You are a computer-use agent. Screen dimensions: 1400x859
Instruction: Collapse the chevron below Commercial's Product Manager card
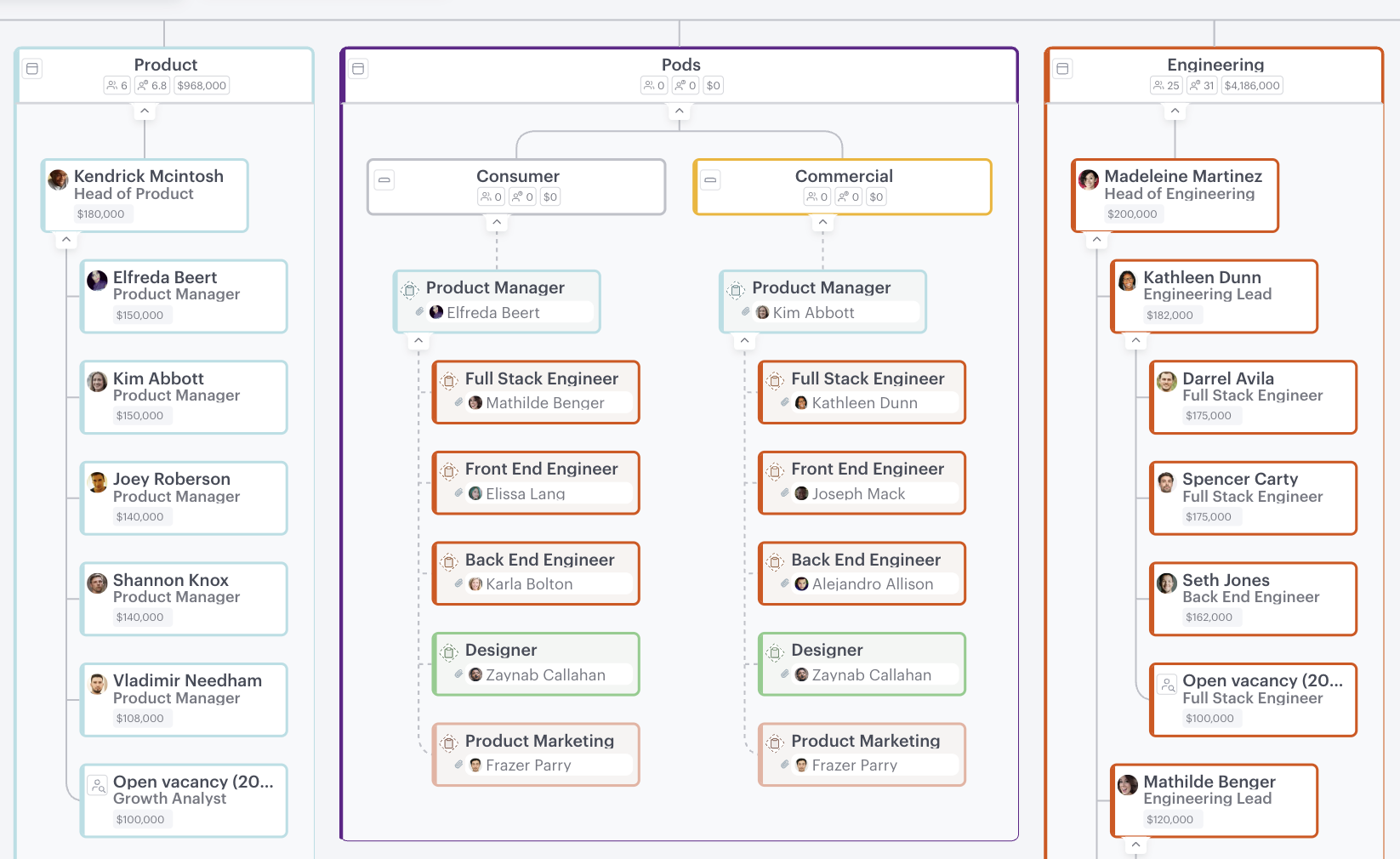[744, 340]
